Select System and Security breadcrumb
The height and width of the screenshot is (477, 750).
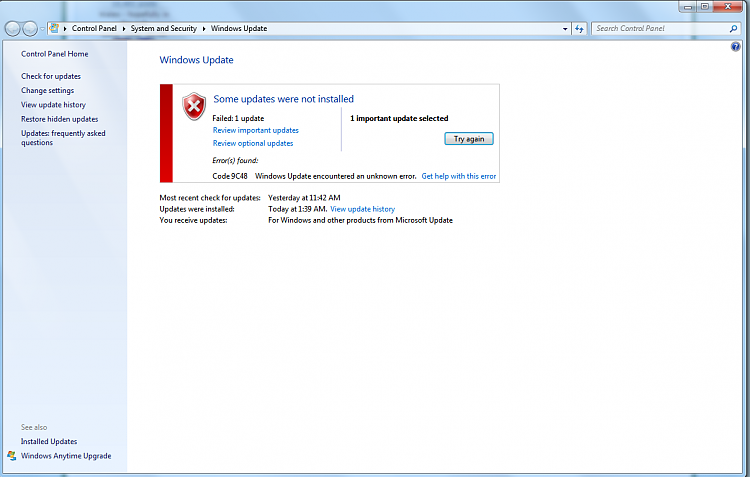(x=164, y=28)
